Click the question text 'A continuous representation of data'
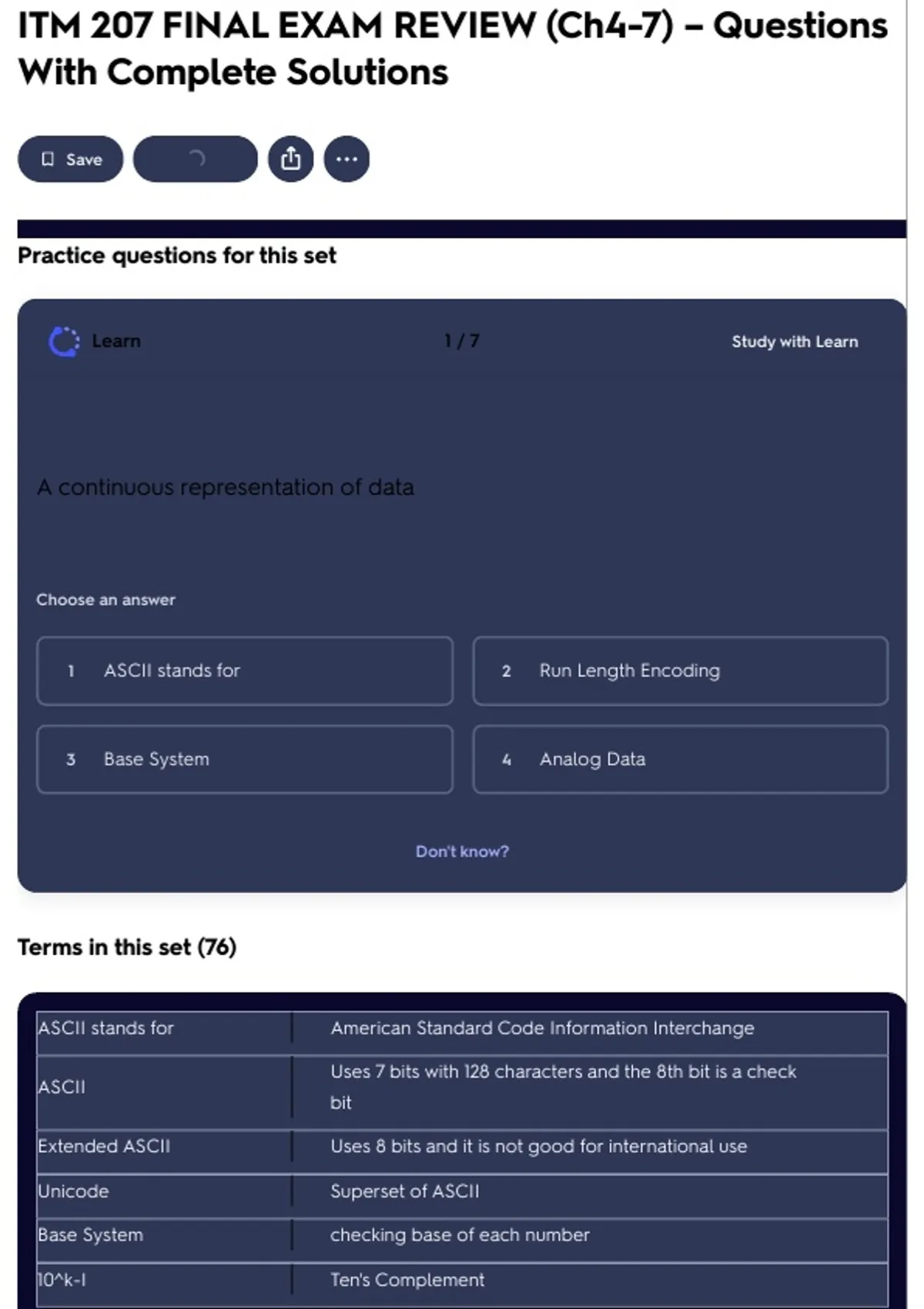 [226, 487]
